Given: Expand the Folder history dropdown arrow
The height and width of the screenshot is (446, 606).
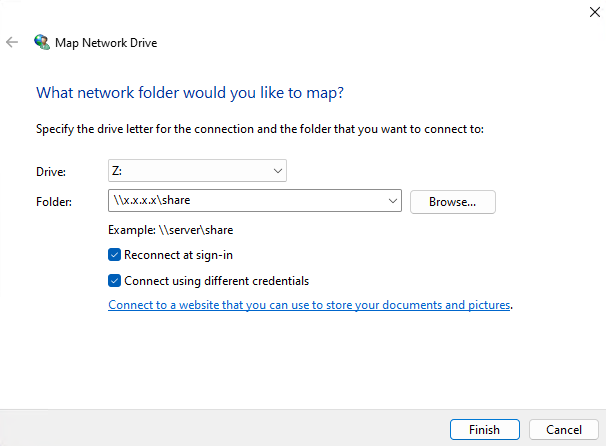Looking at the screenshot, I should pos(391,201).
